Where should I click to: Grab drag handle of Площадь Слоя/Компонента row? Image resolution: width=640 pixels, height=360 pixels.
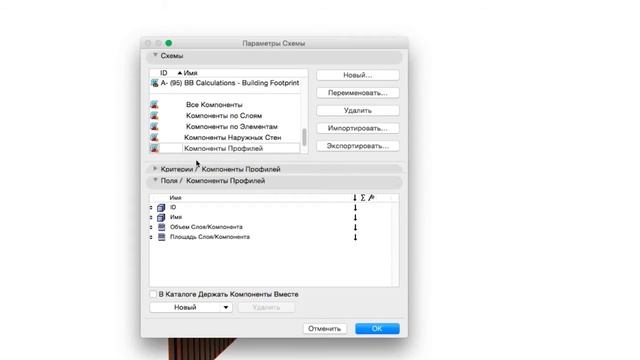[x=151, y=237]
